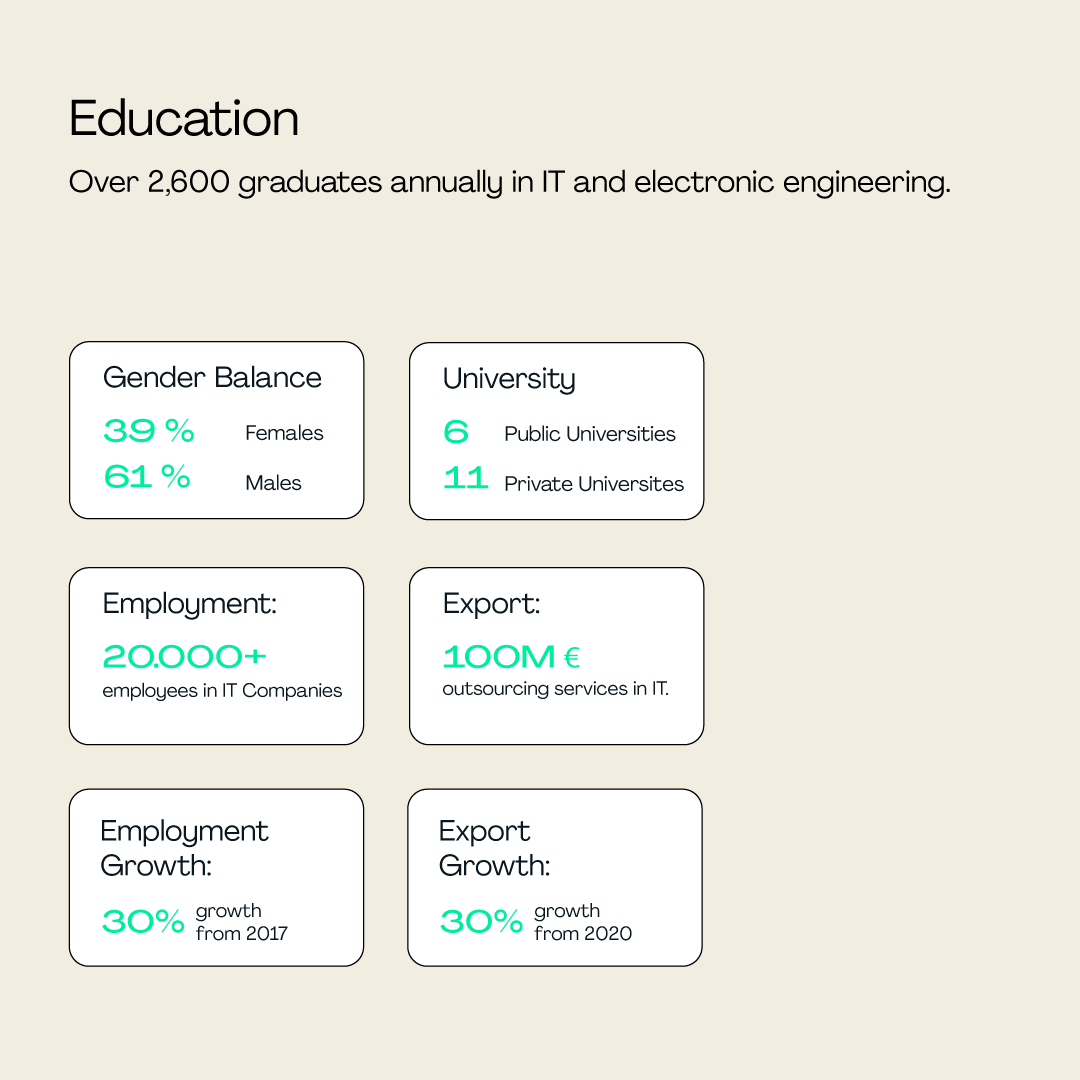Image resolution: width=1080 pixels, height=1080 pixels.
Task: Click the 20.000+ employees figure
Action: 185,656
